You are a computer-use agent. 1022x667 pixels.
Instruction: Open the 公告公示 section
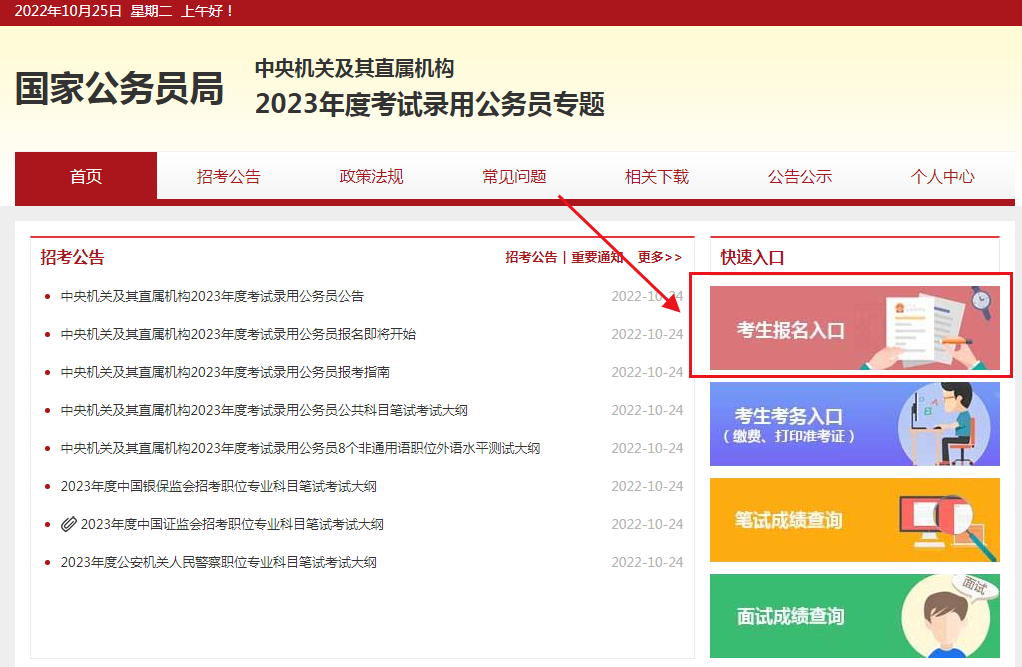pos(799,176)
